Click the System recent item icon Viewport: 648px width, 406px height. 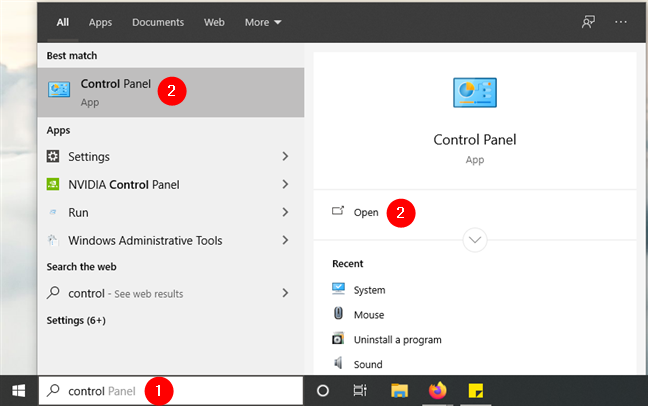pos(338,288)
